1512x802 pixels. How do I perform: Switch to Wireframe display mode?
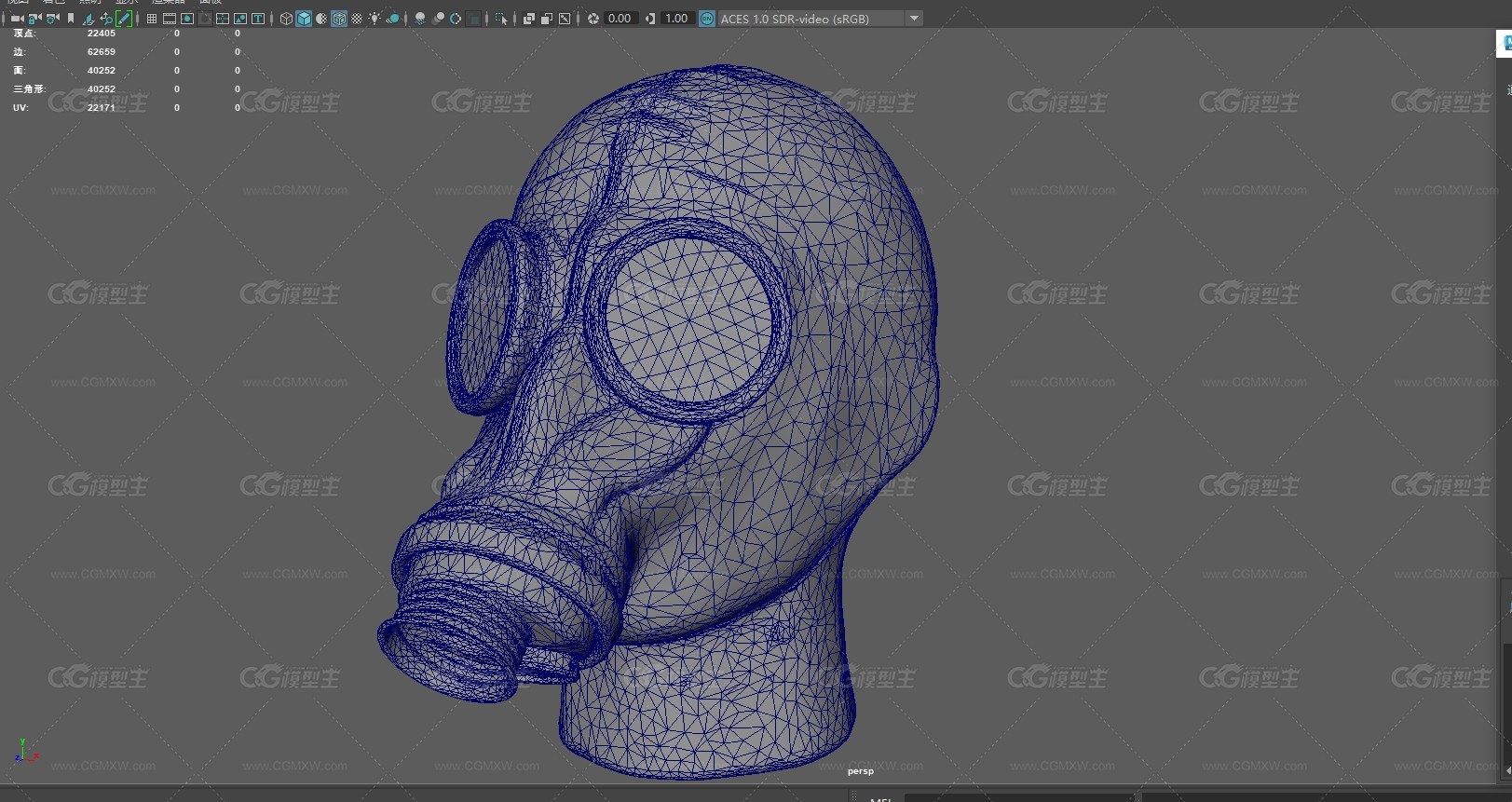286,19
